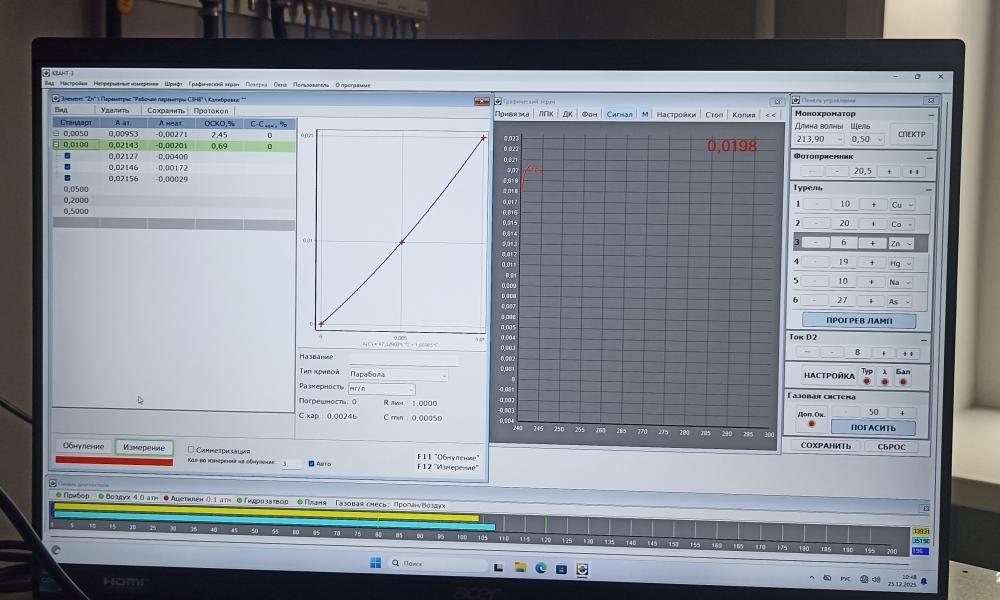Toggle the Авто checkbox

coord(312,463)
